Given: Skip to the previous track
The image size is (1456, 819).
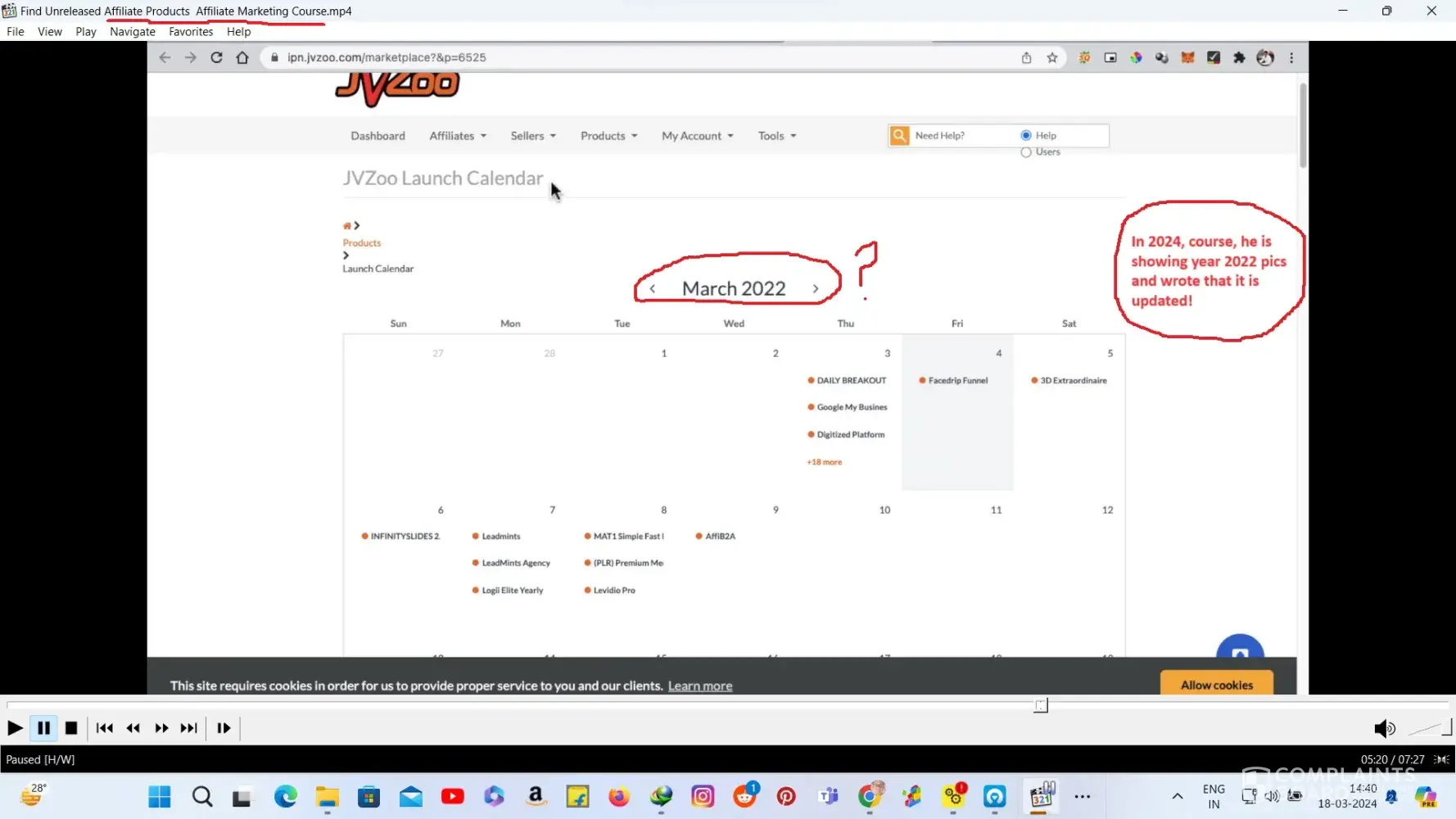Looking at the screenshot, I should 104,728.
